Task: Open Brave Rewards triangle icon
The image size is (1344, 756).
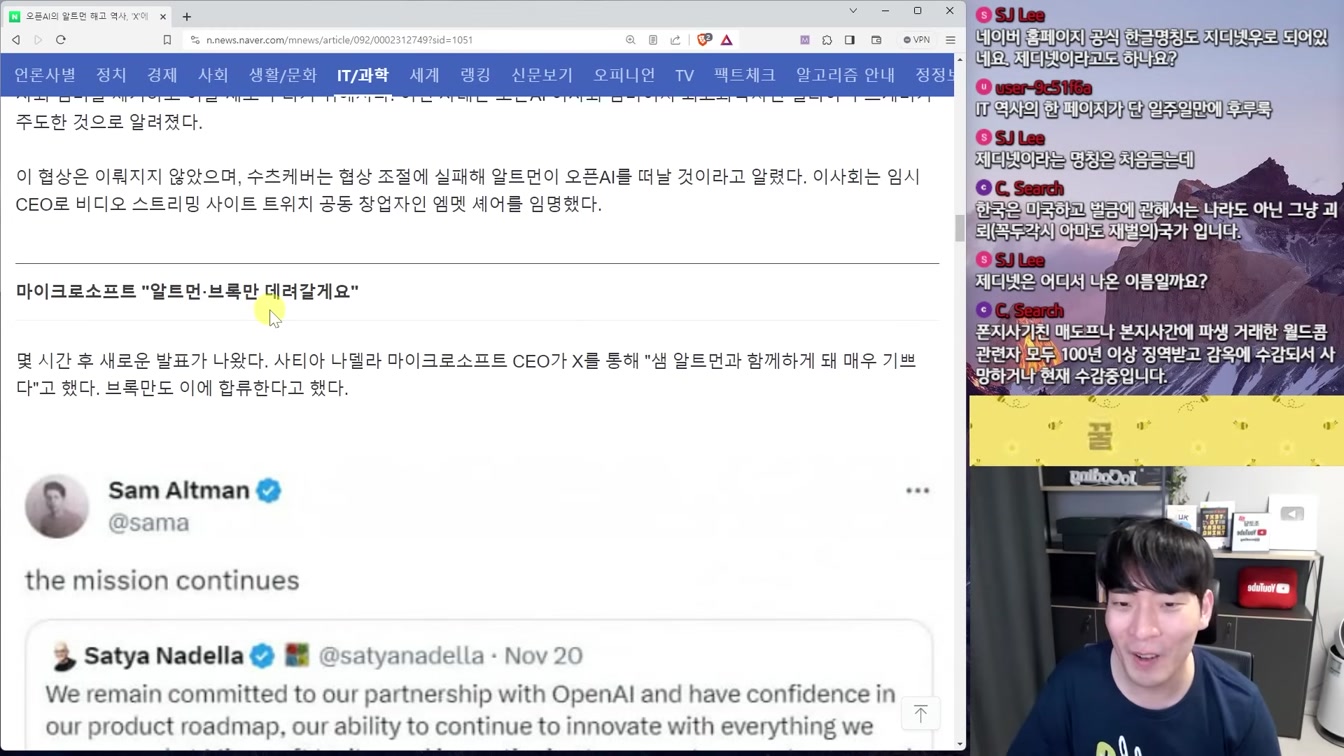Action: click(727, 40)
